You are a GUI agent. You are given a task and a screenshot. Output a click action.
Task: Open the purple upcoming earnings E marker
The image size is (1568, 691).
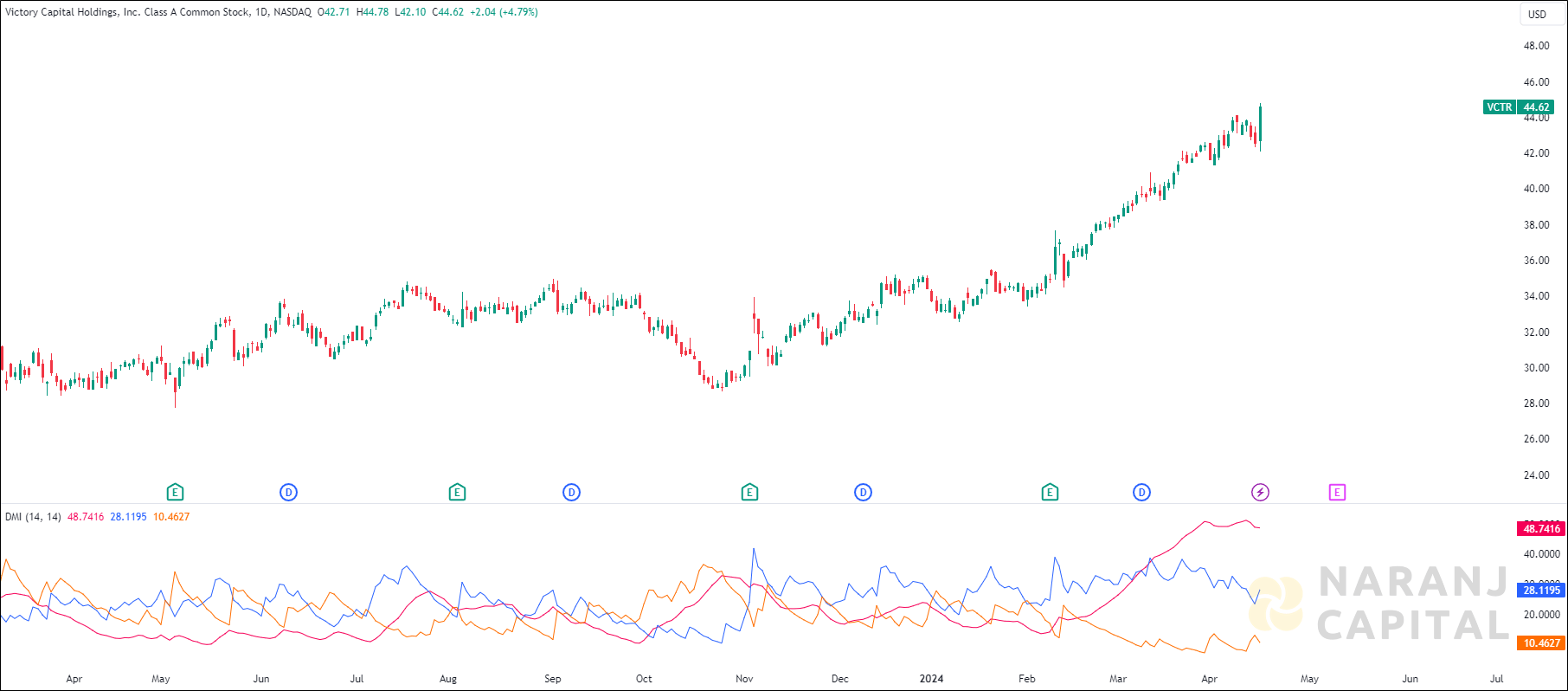tap(1337, 493)
